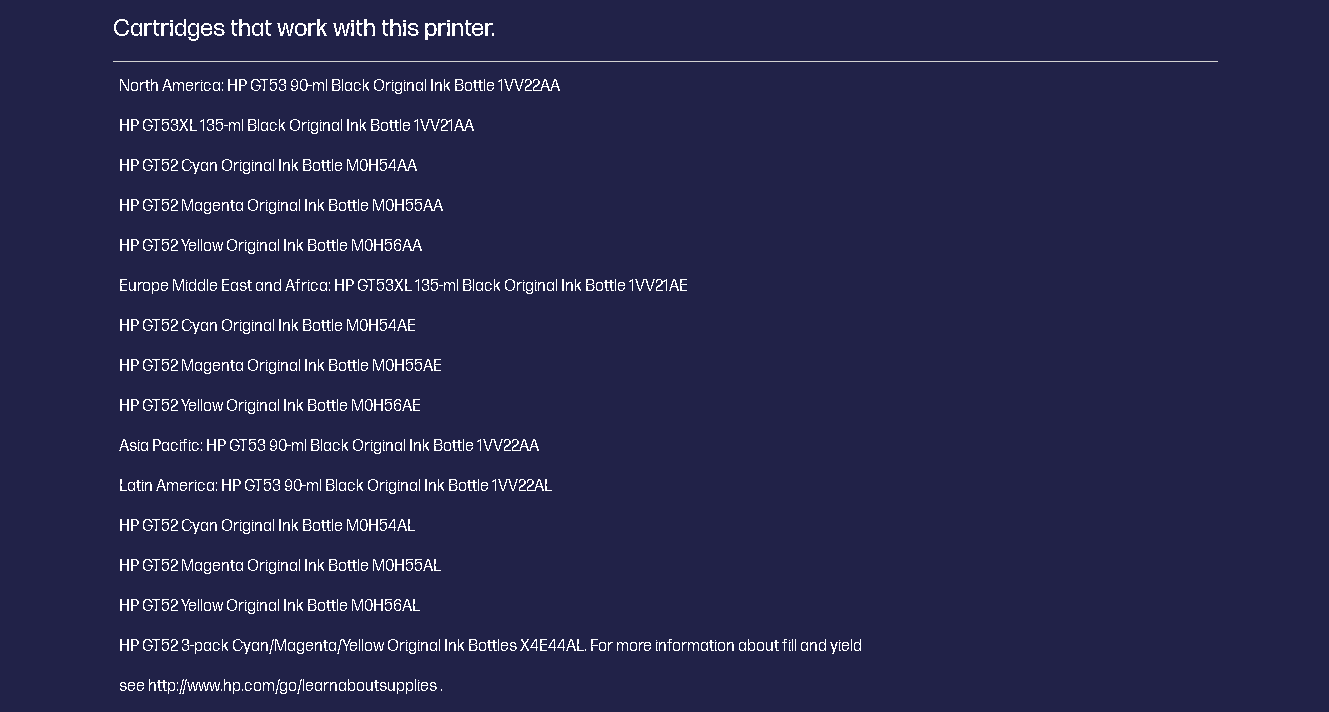Open the hp.com learnaboutsupplies URL

pos(293,686)
